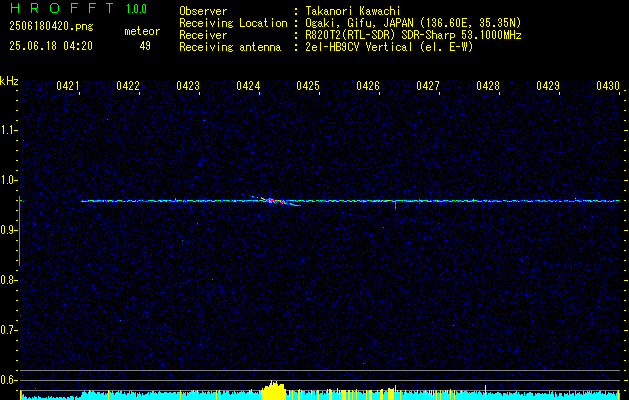The image size is (629, 400).
Task: Click the meteor count 49
Action: tap(145, 46)
